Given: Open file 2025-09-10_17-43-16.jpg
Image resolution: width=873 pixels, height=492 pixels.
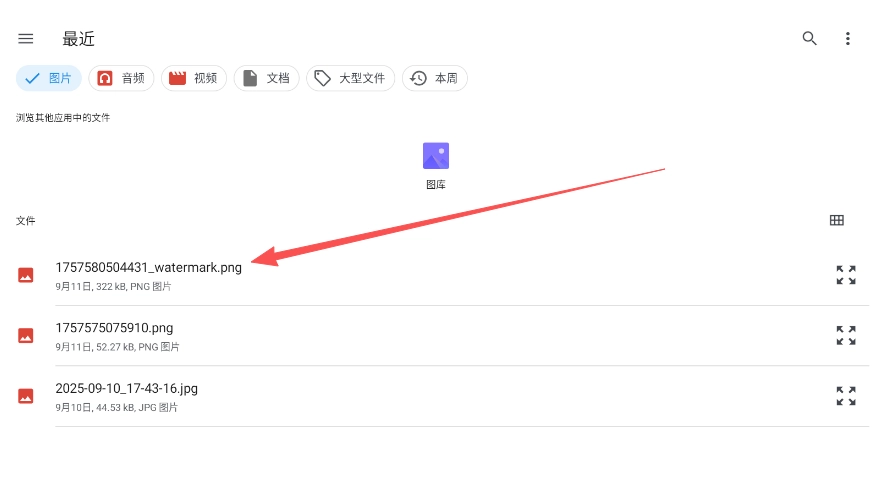Looking at the screenshot, I should tap(126, 388).
